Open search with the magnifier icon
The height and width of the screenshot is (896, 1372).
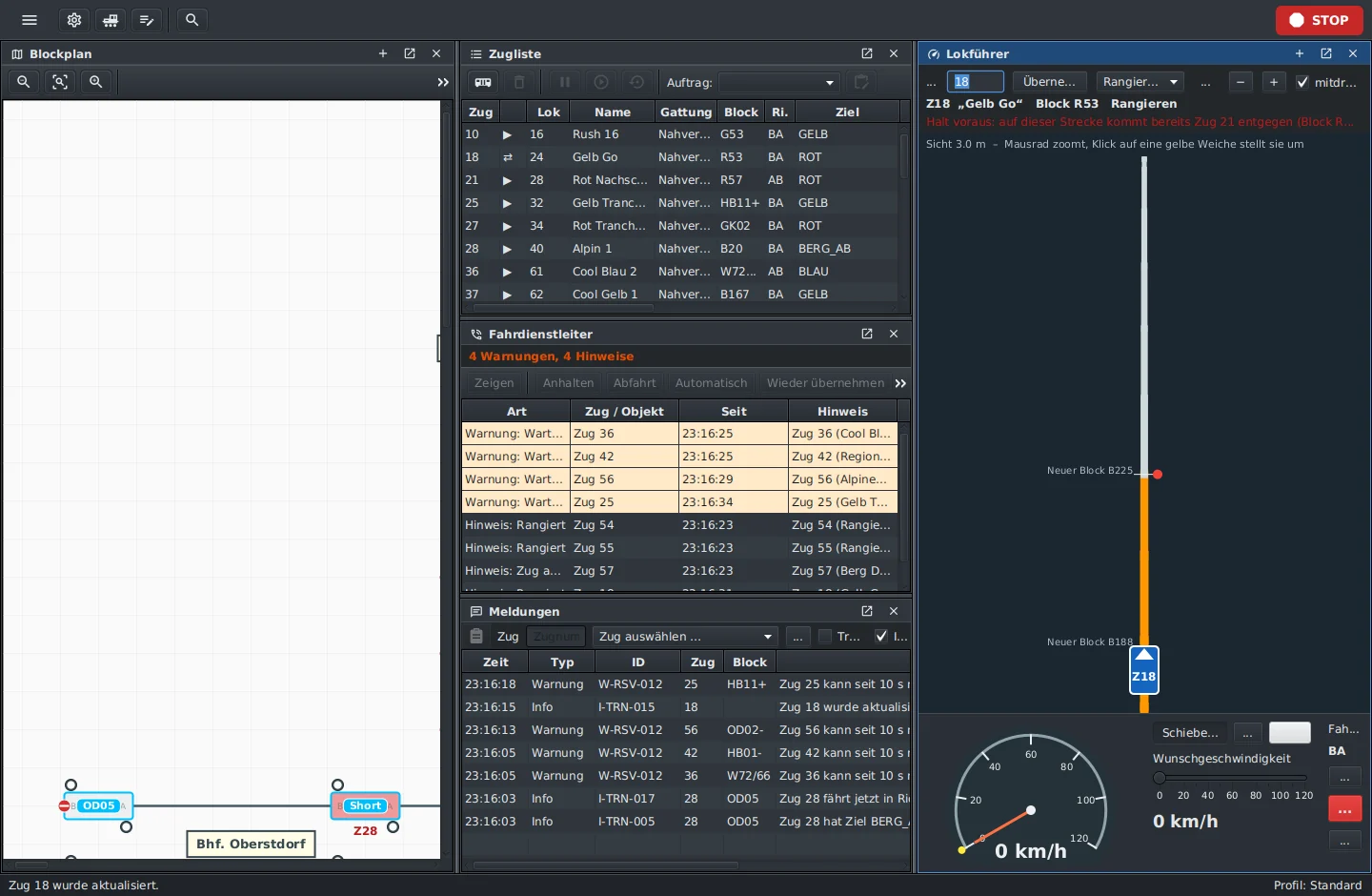click(192, 20)
